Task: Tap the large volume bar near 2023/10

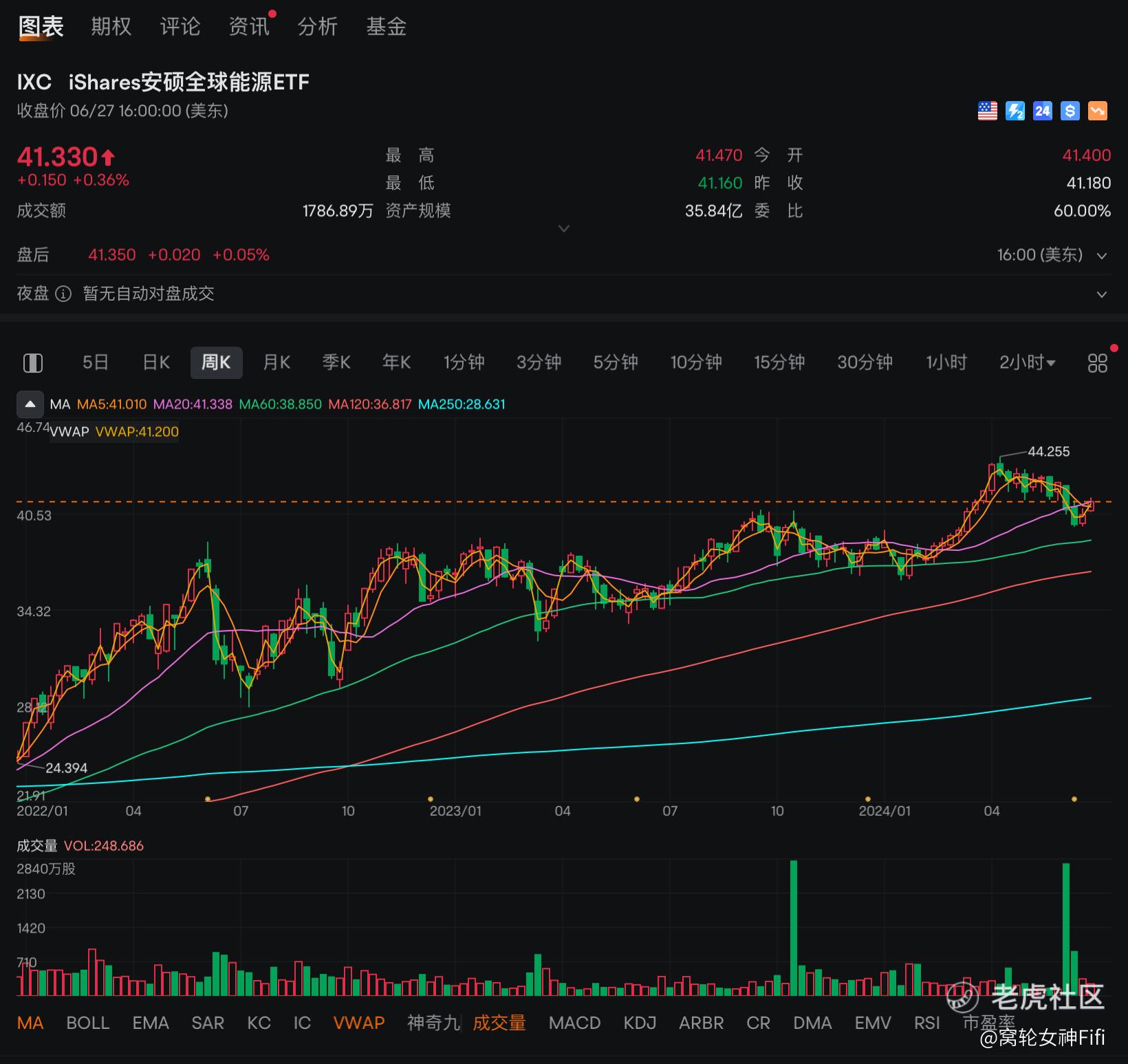Action: pyautogui.click(x=794, y=928)
